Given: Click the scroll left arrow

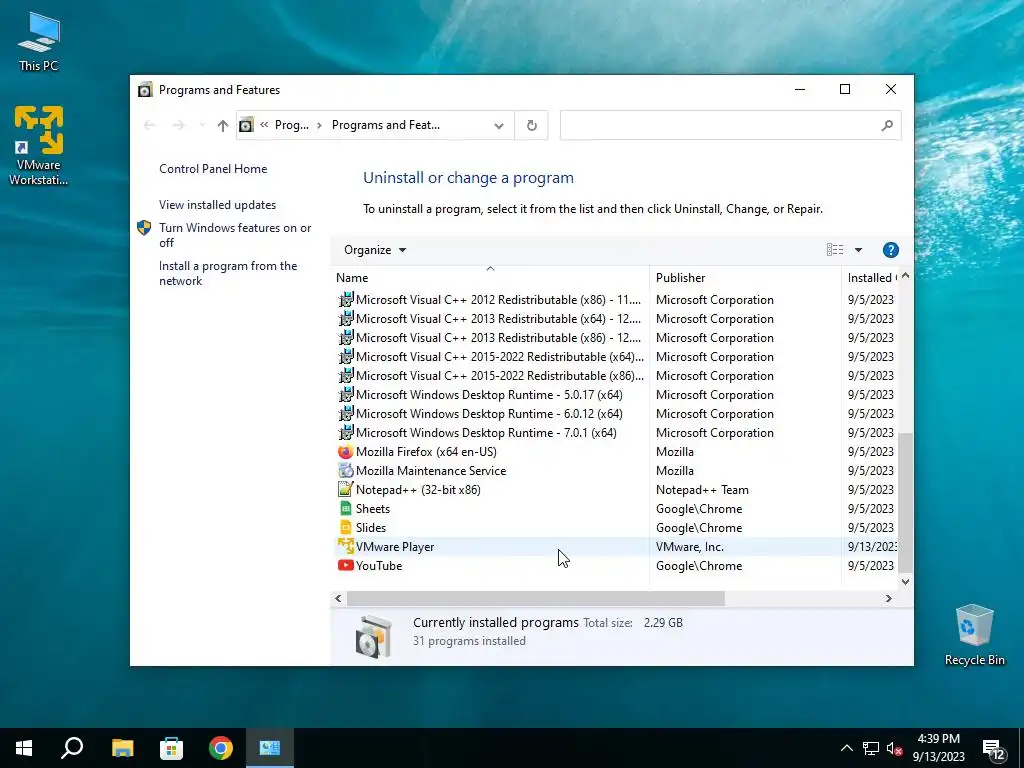Looking at the screenshot, I should 338,598.
